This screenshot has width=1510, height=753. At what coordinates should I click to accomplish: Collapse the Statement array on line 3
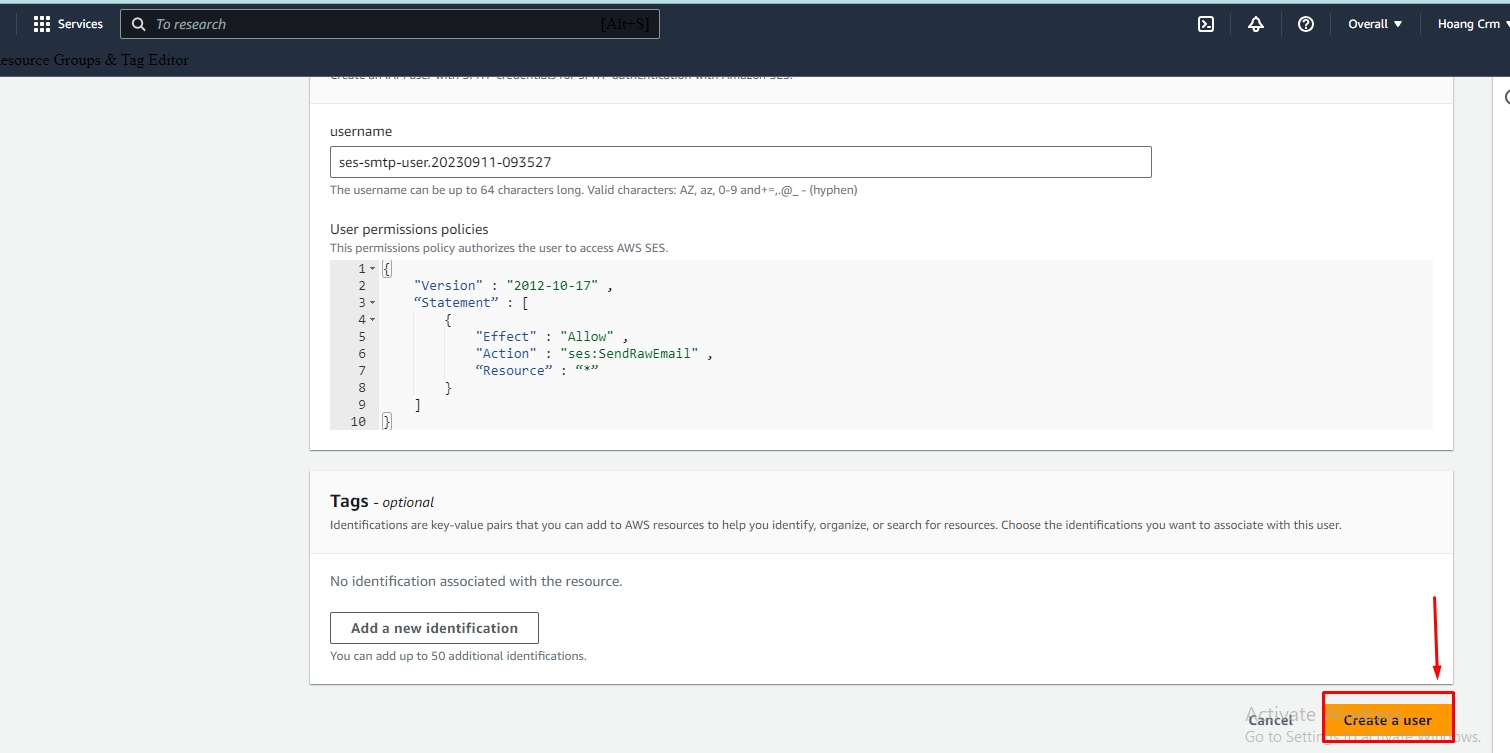coord(373,303)
